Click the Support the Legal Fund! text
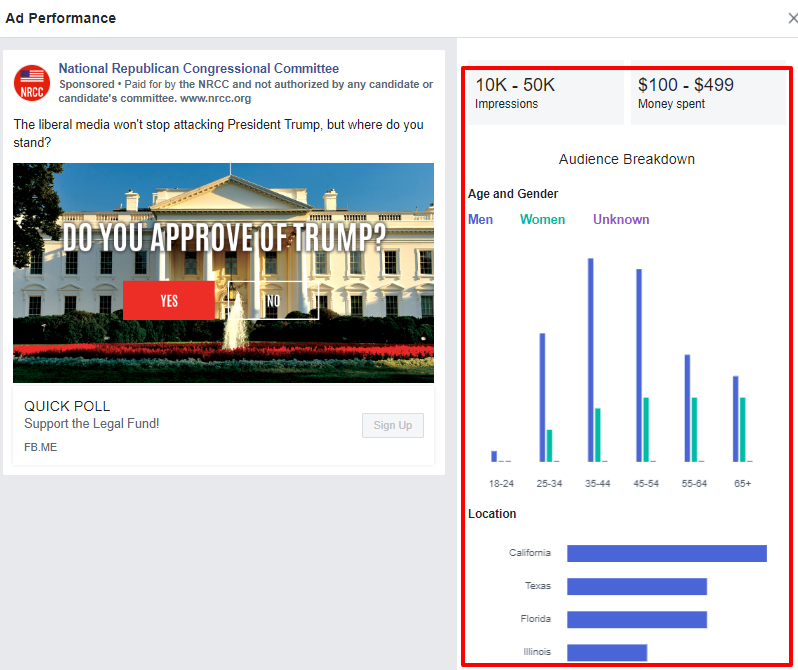This screenshot has height=670, width=798. coord(92,424)
